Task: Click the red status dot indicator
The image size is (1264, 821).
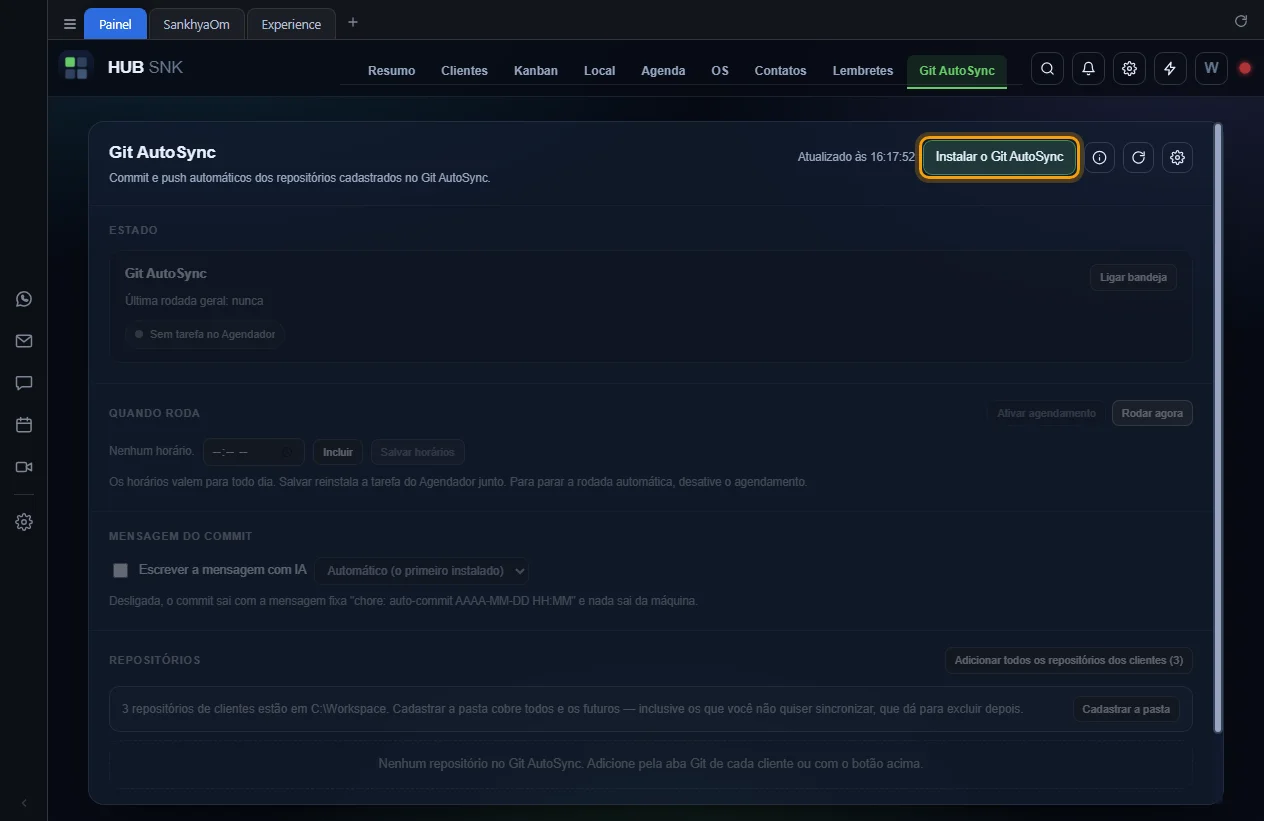Action: tap(1245, 69)
